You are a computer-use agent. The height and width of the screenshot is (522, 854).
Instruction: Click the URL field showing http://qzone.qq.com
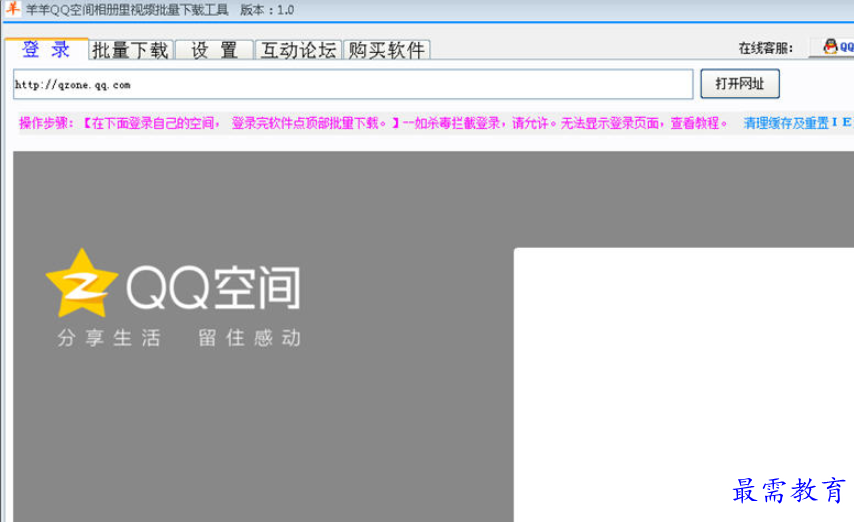[x=353, y=84]
